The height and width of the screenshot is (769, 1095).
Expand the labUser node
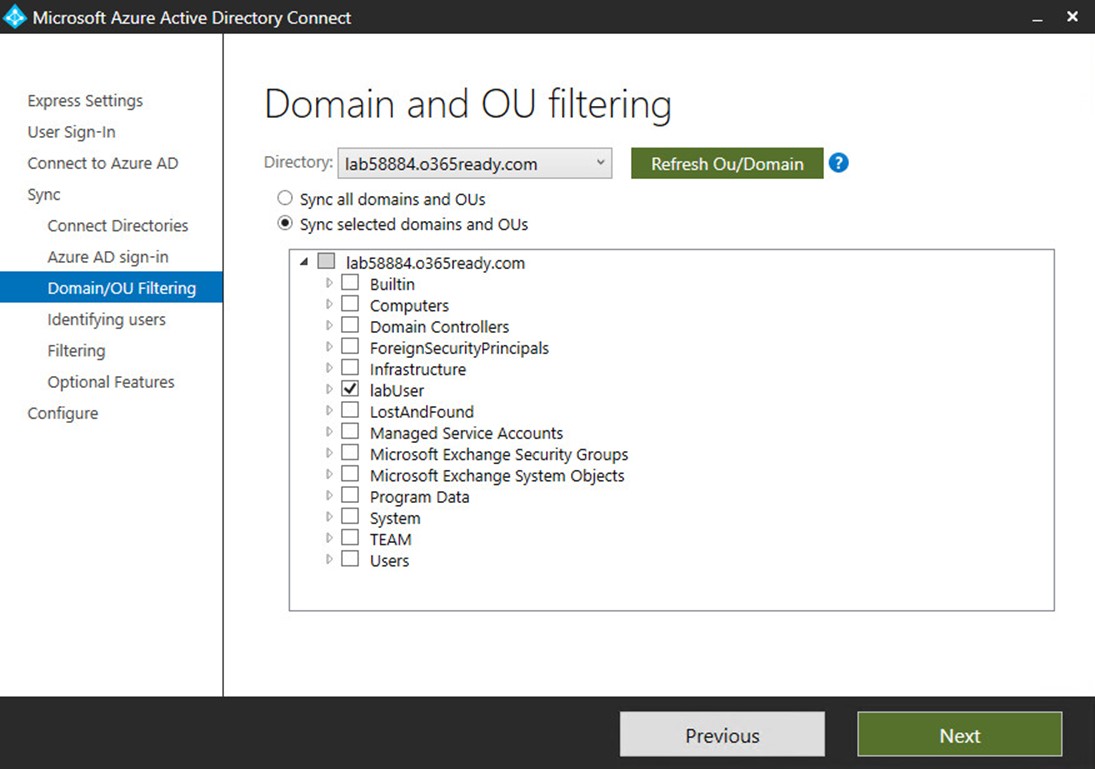[329, 389]
